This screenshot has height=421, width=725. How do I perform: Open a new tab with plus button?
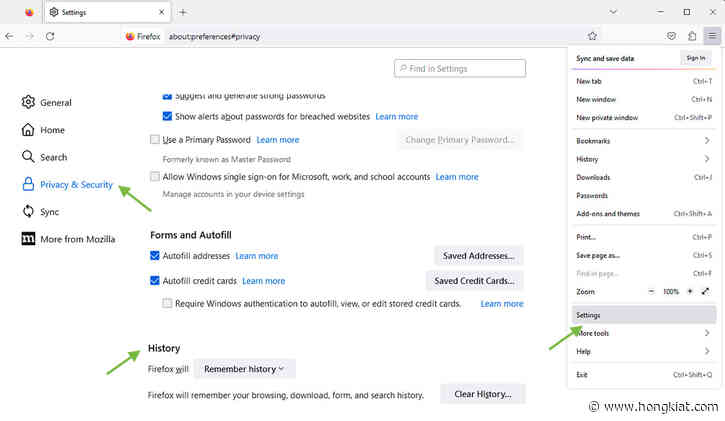pos(183,12)
